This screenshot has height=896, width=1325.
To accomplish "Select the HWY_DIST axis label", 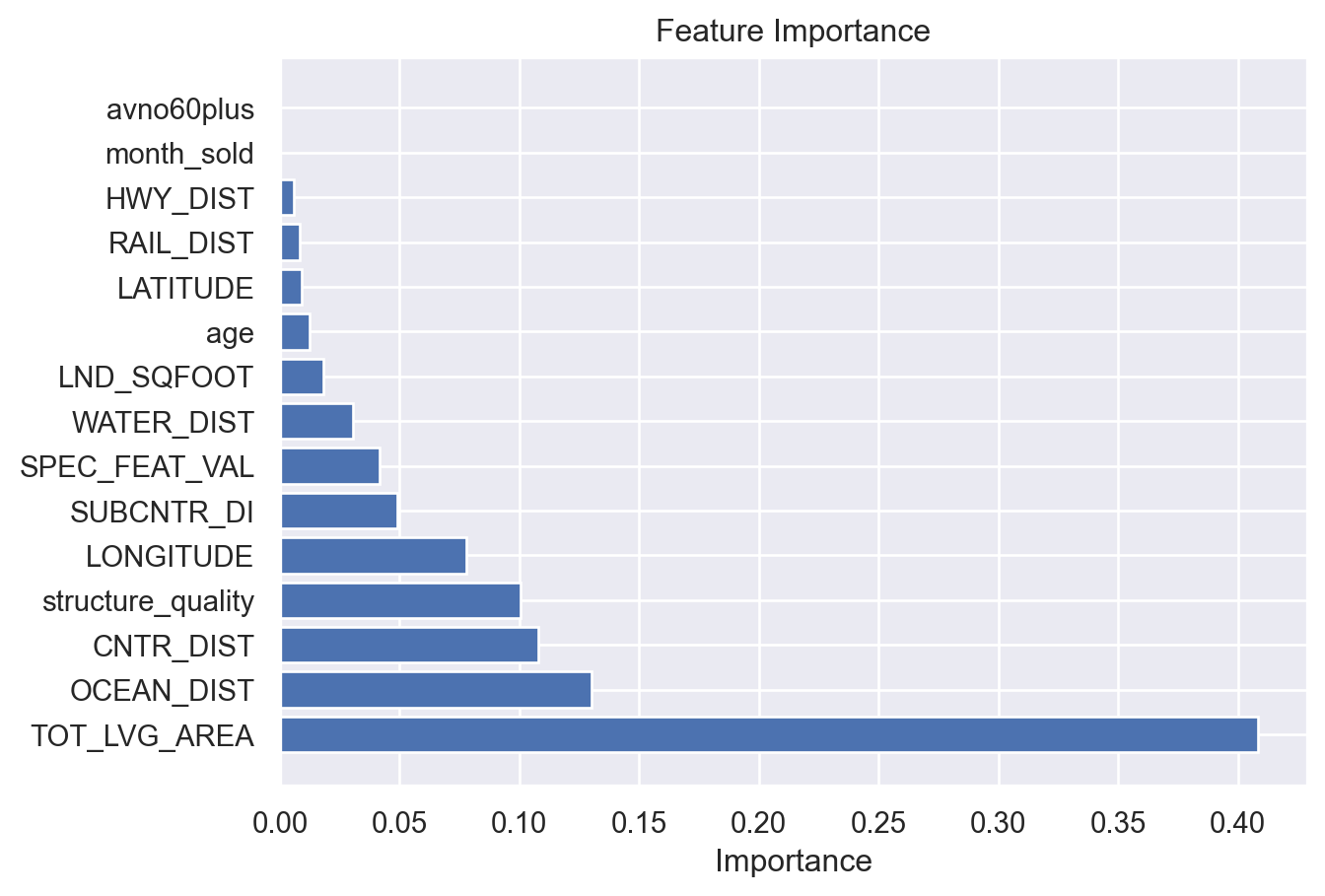I will (x=179, y=199).
